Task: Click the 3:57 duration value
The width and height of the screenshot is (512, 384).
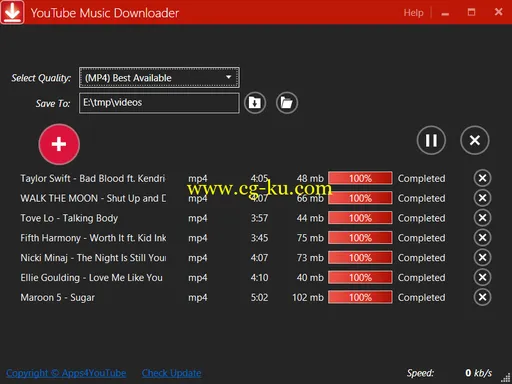Action: point(259,218)
